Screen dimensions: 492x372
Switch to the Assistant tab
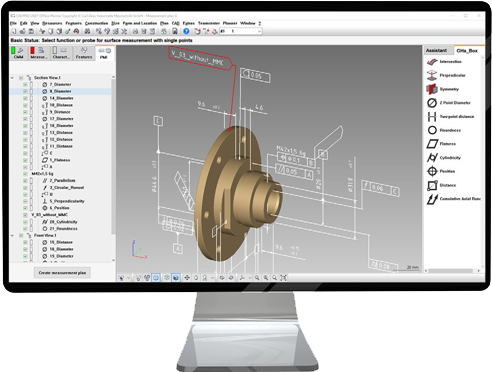click(436, 50)
